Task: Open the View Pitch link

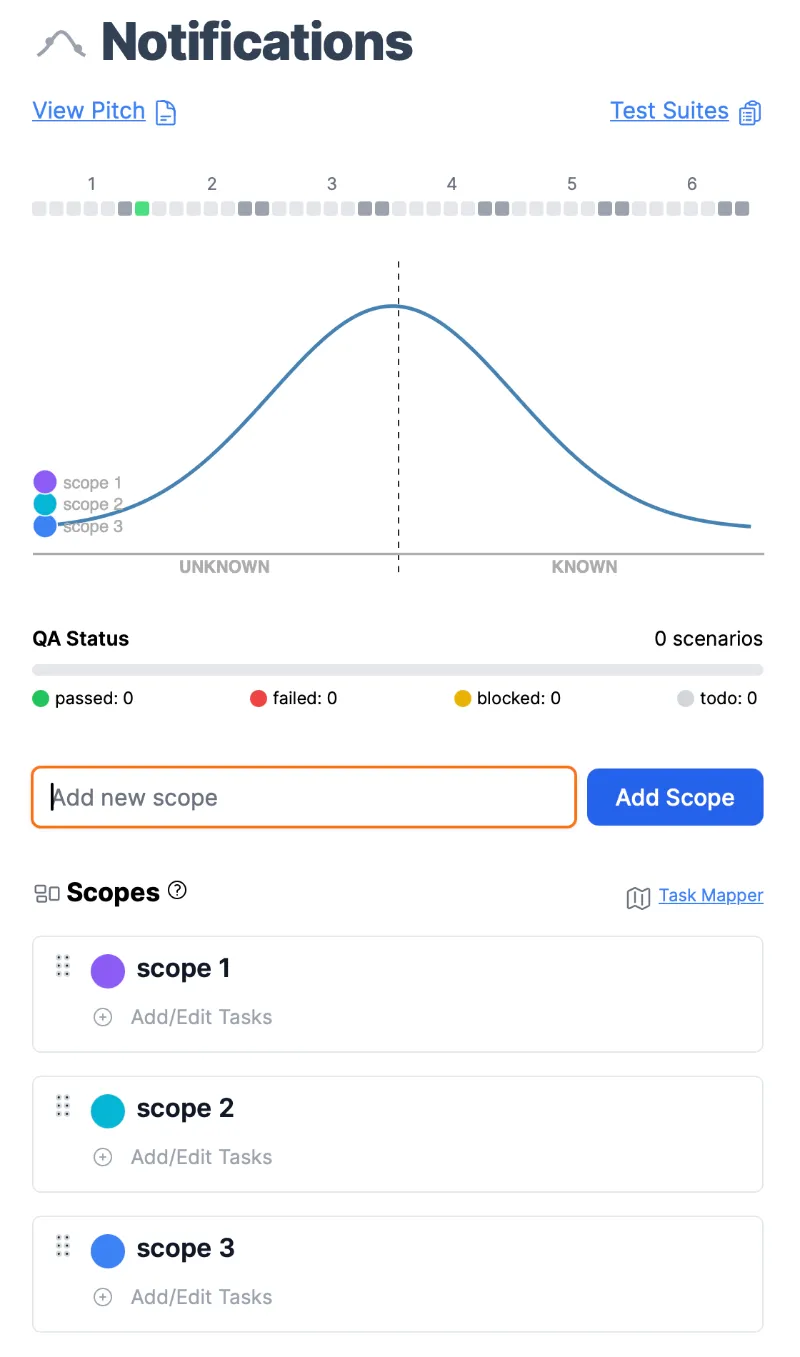Action: click(89, 111)
